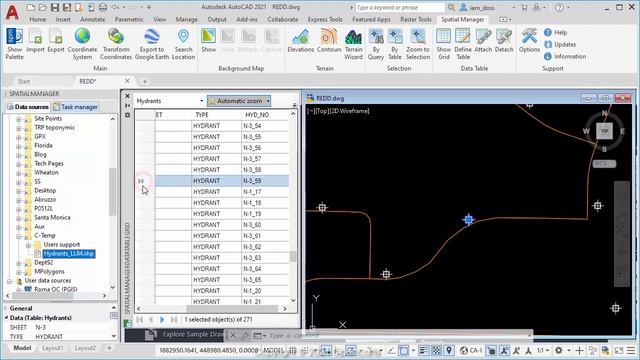The width and height of the screenshot is (640, 360).
Task: Click Zoom to Selection
Action: 418,44
